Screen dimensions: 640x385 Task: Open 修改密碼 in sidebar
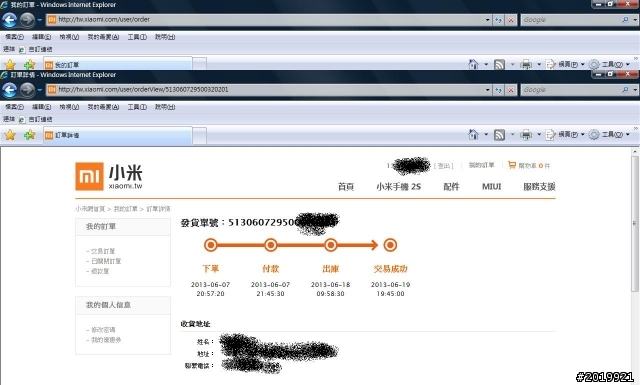coord(103,329)
